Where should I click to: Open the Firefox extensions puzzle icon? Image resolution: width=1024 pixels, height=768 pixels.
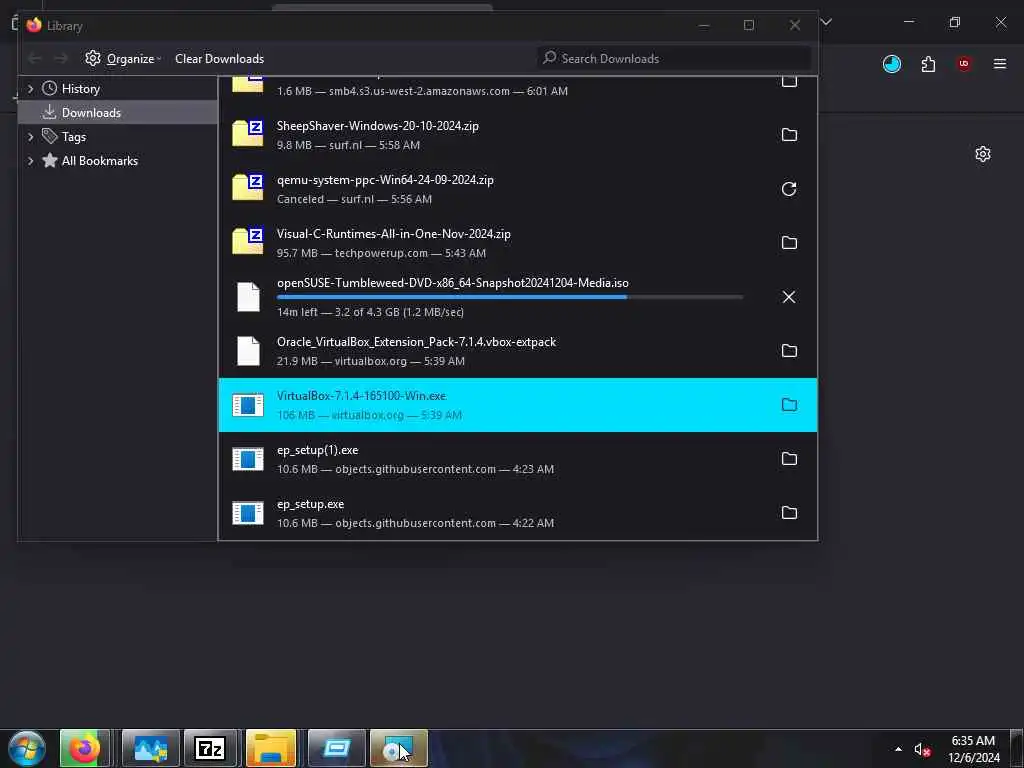coord(928,64)
